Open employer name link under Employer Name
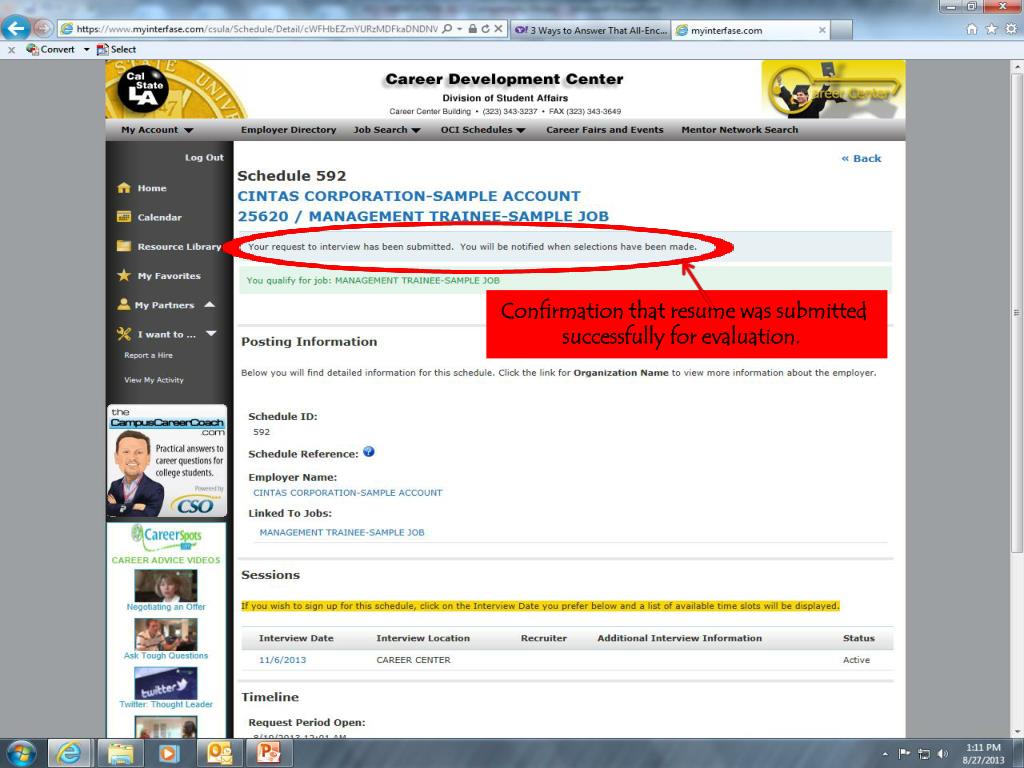This screenshot has height=768, width=1024. click(347, 493)
